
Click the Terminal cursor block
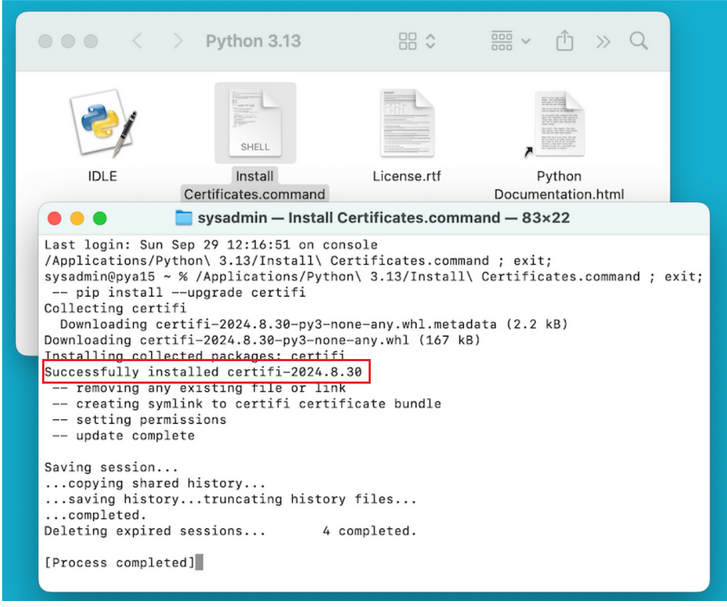click(199, 562)
